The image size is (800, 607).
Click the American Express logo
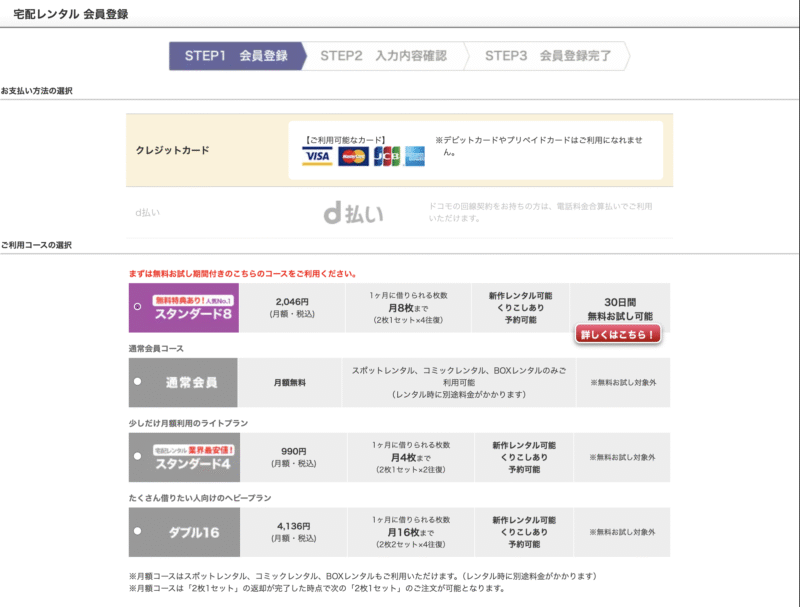click(415, 157)
